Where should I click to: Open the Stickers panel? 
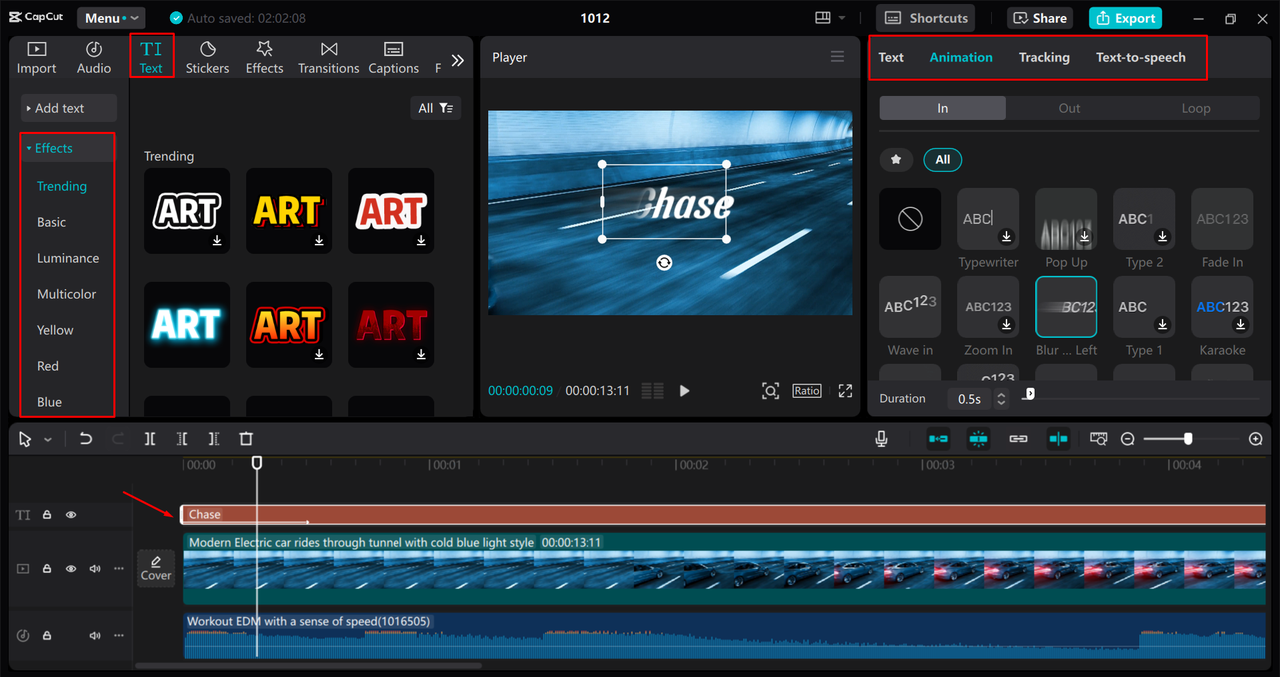[207, 58]
